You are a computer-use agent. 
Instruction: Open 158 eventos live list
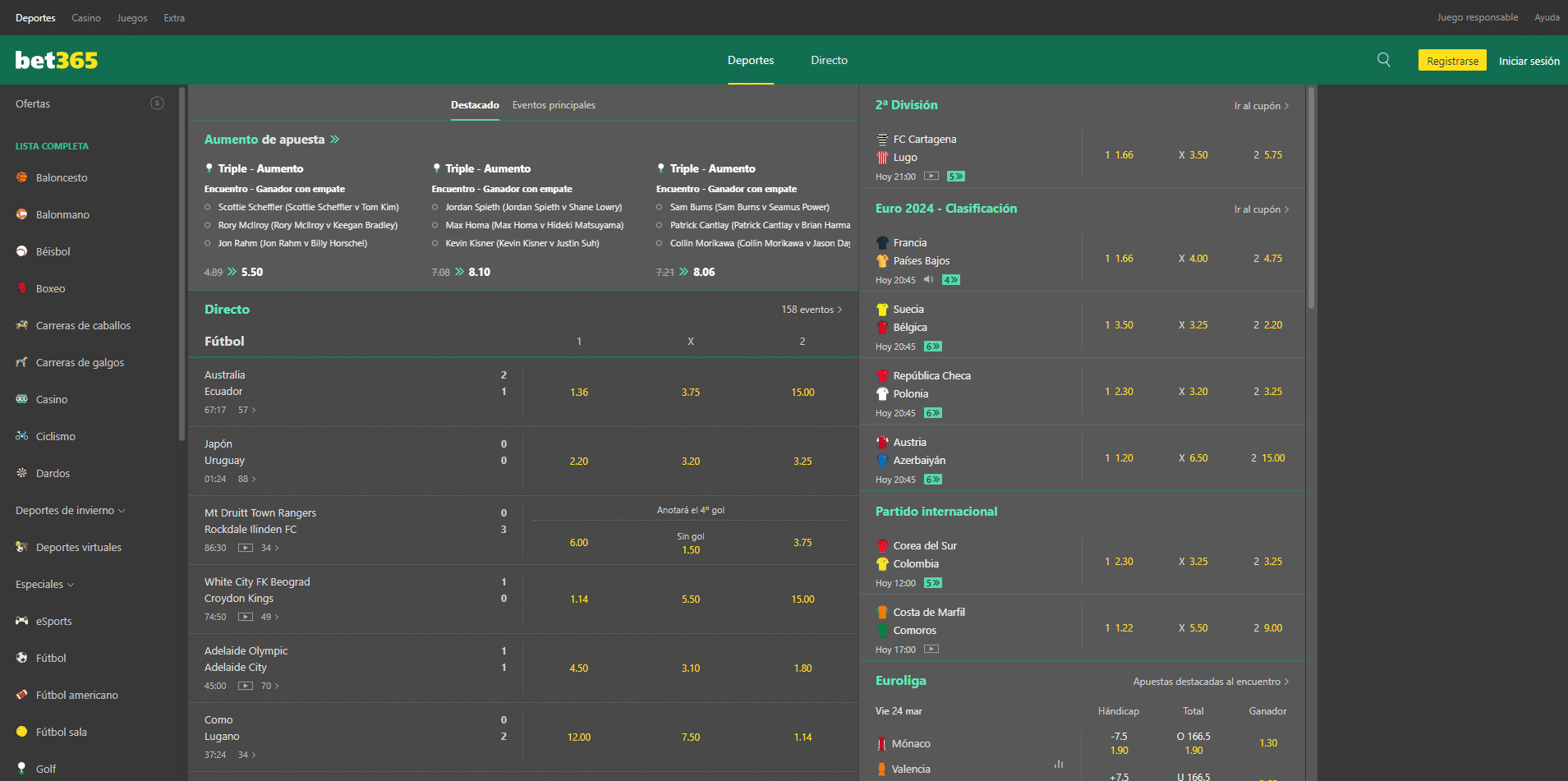[x=812, y=310]
